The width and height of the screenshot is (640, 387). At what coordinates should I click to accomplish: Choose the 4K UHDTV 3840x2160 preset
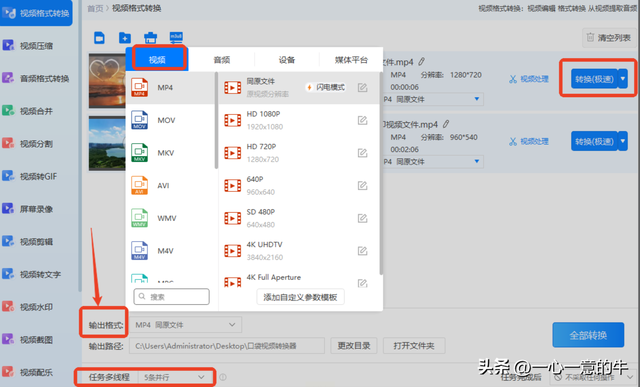point(299,251)
